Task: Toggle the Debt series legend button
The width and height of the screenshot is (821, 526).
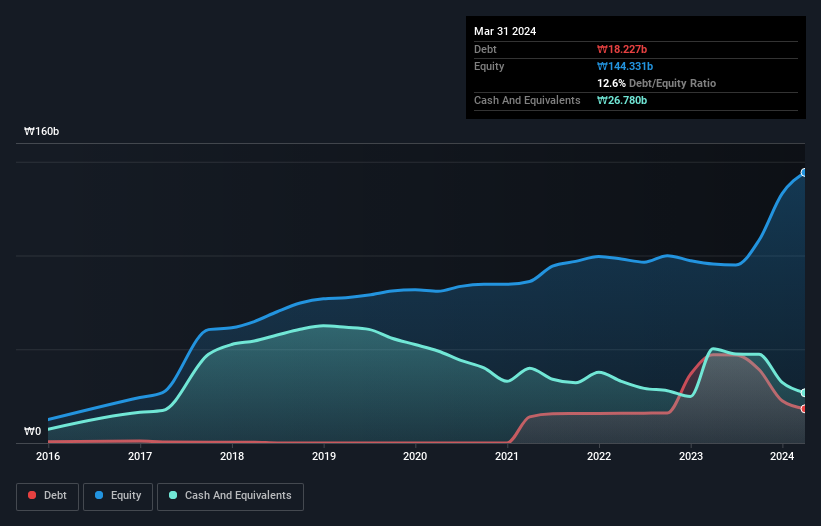Action: click(48, 496)
